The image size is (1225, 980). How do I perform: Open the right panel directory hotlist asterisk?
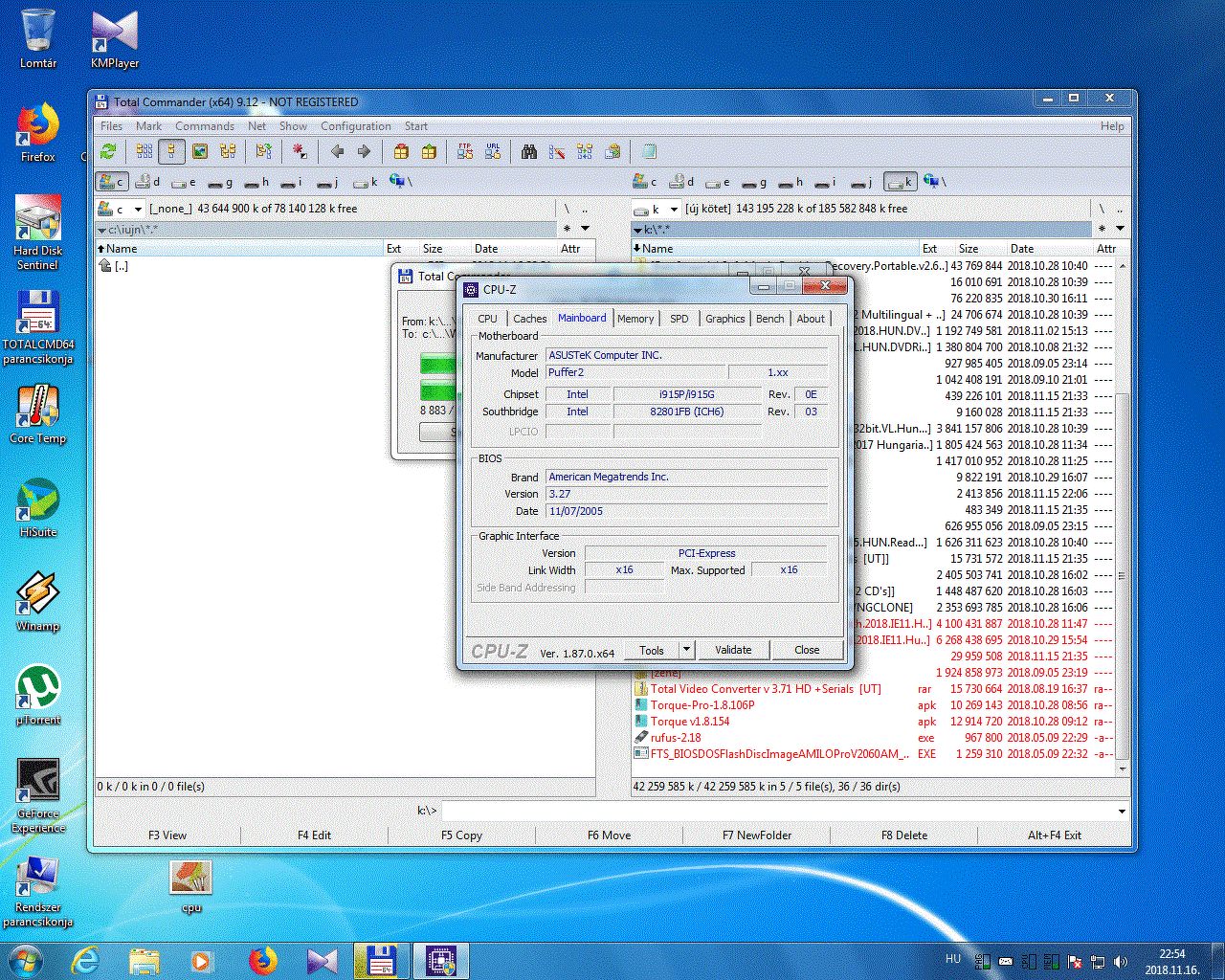tap(1102, 229)
